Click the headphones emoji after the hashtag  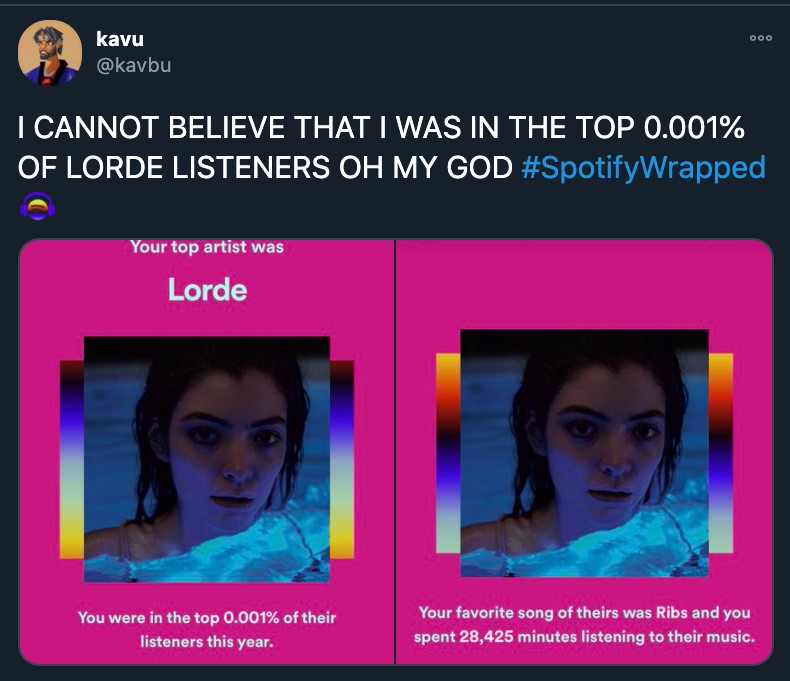click(38, 206)
